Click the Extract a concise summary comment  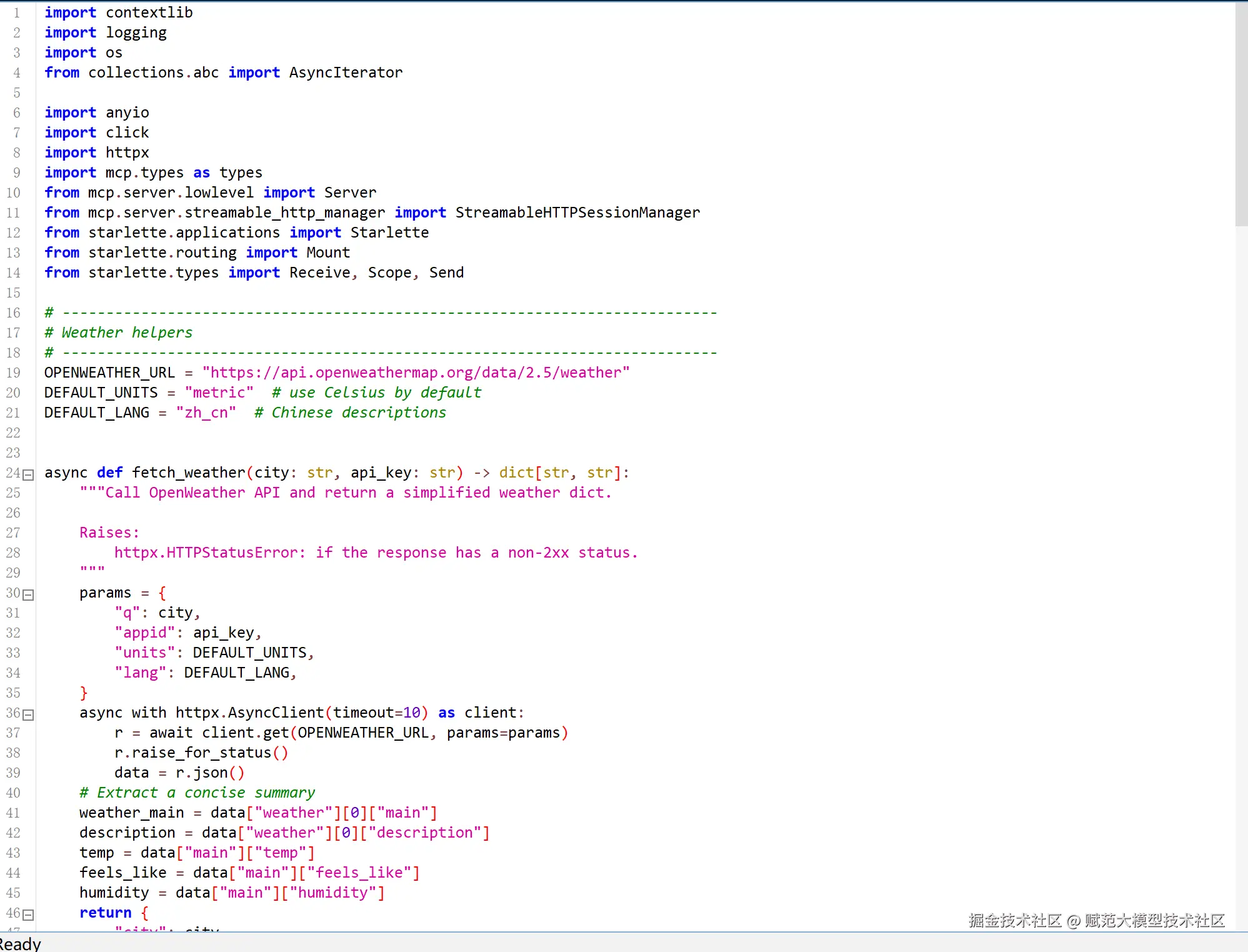pos(197,793)
